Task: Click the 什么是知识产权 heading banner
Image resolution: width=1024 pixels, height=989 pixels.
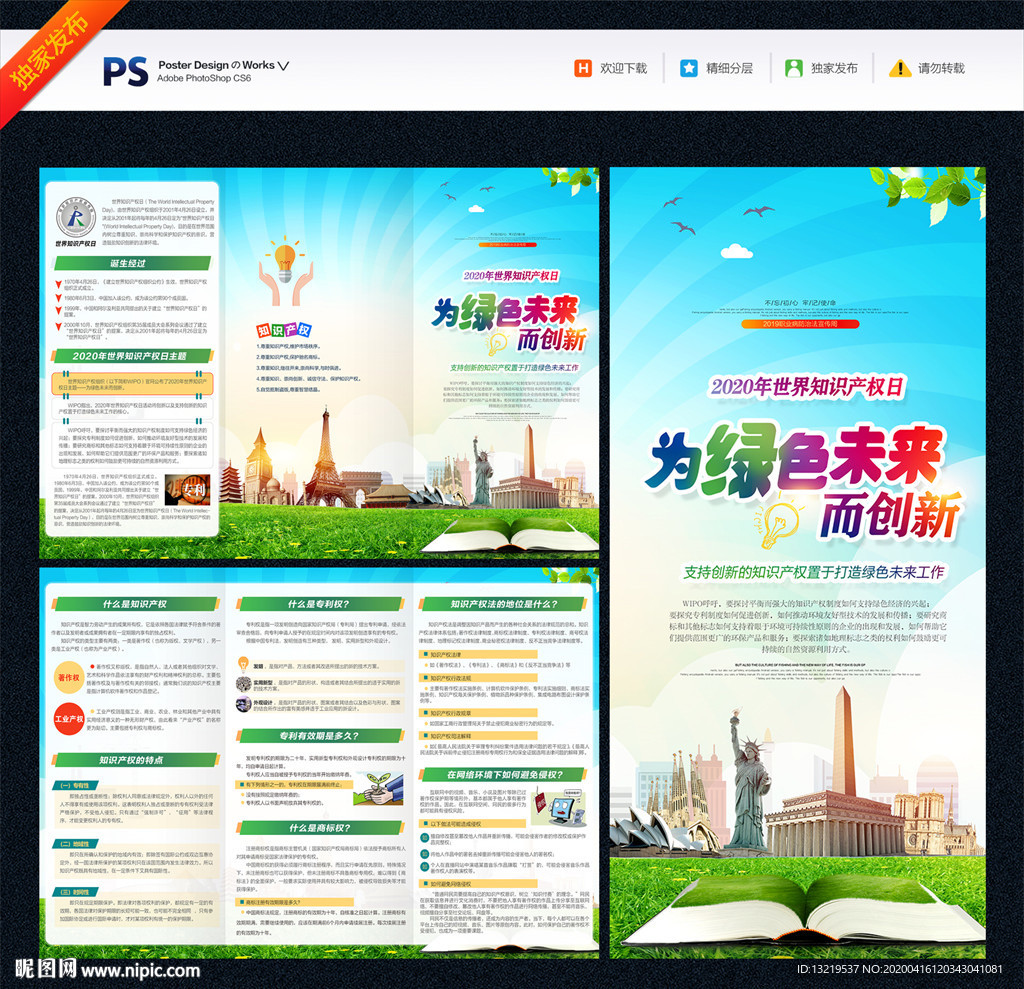Action: (136, 604)
